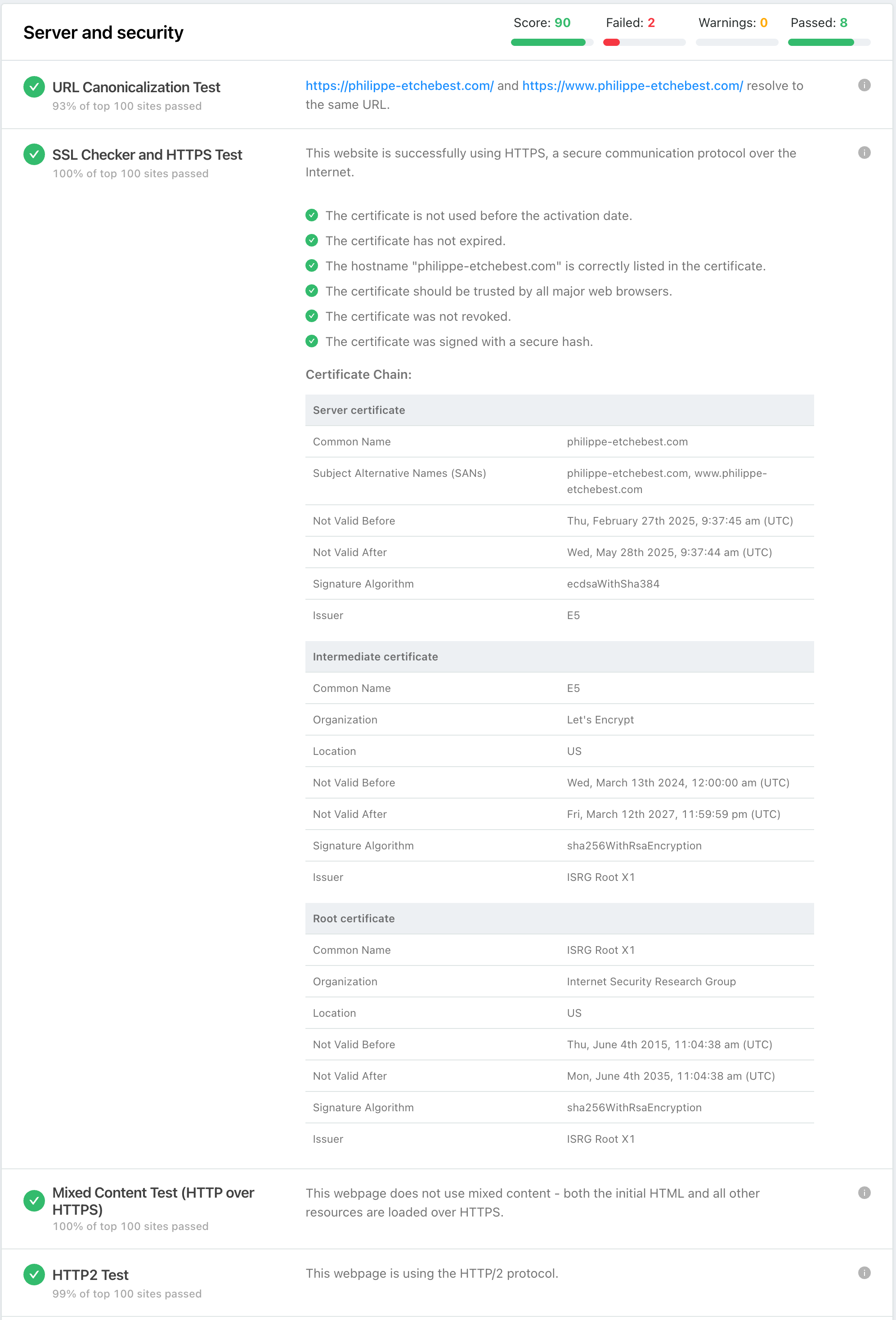Click 'Thu, February 27th 2025, 9:37:45 am (UTC)'

click(680, 521)
